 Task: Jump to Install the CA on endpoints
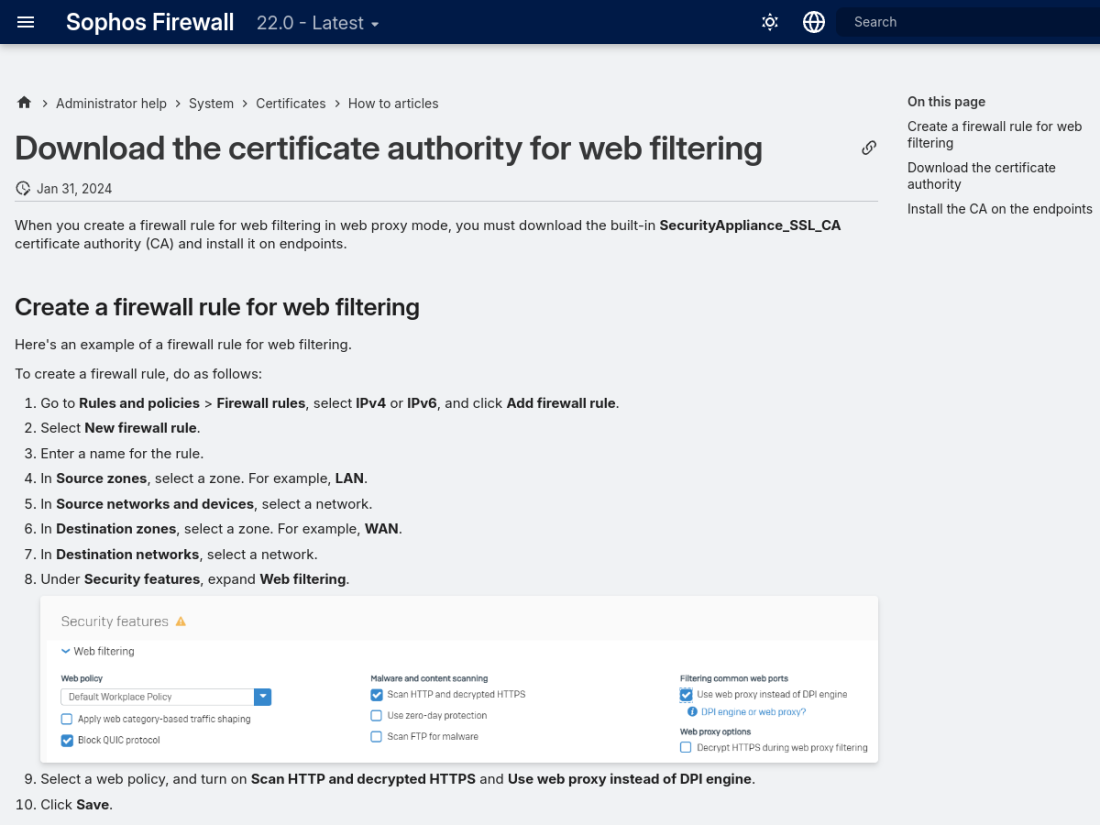tap(999, 209)
